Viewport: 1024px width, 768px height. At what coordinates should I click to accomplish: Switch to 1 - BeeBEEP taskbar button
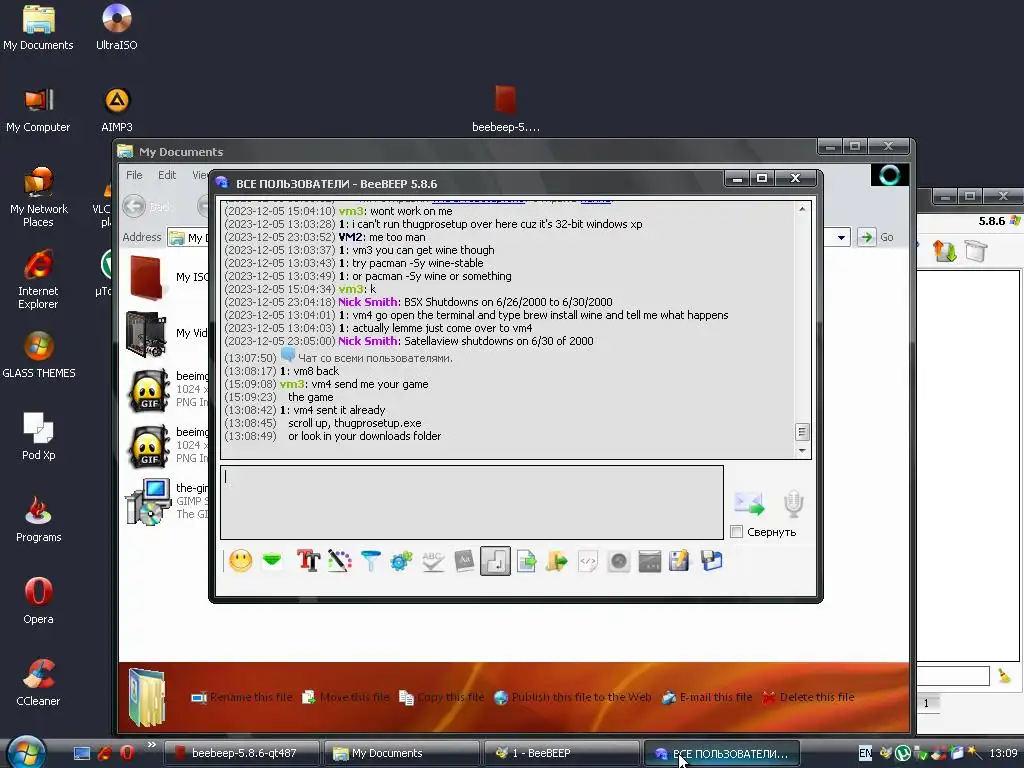(x=562, y=753)
